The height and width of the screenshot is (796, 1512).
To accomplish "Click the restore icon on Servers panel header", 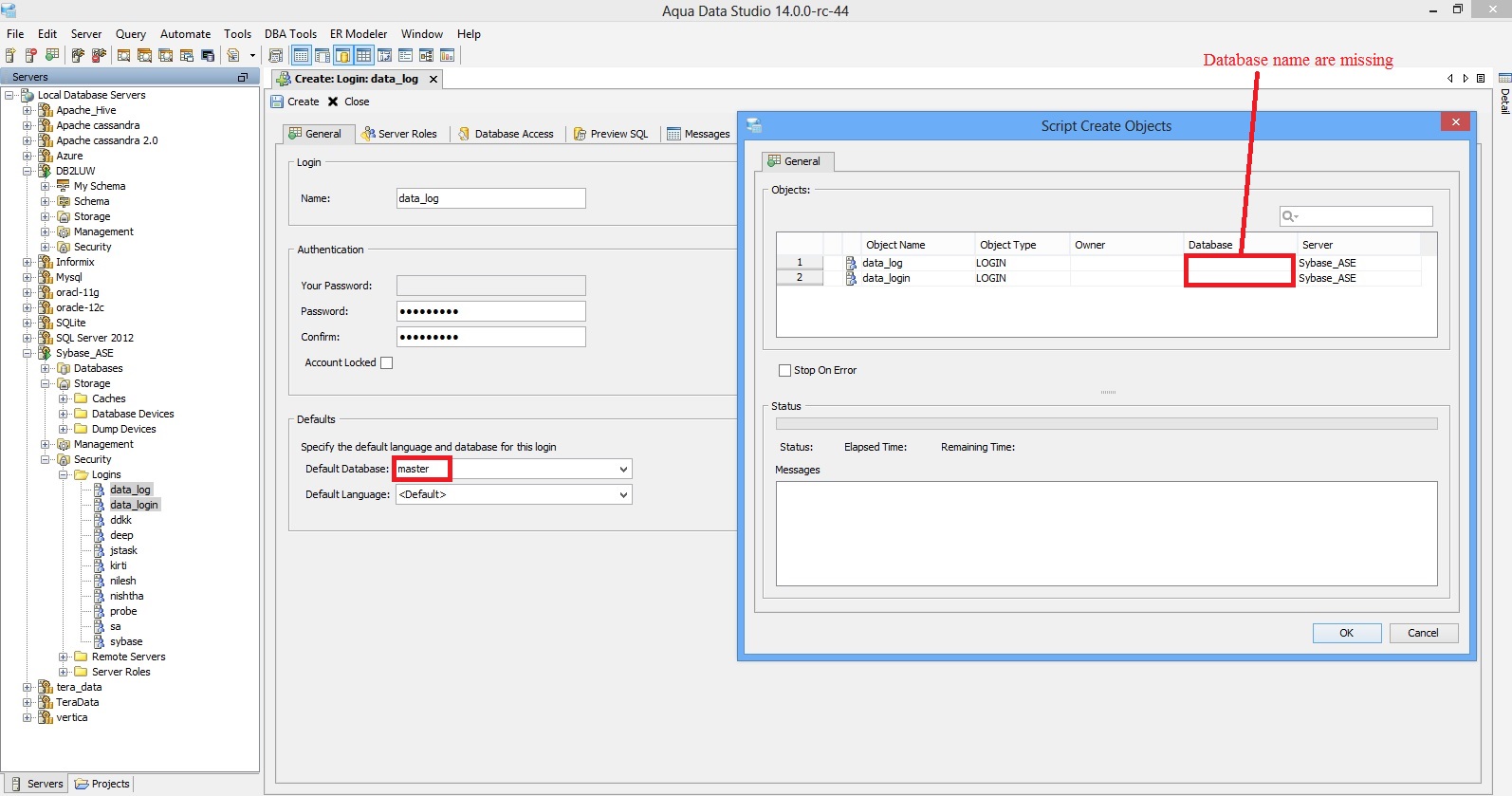I will point(243,77).
